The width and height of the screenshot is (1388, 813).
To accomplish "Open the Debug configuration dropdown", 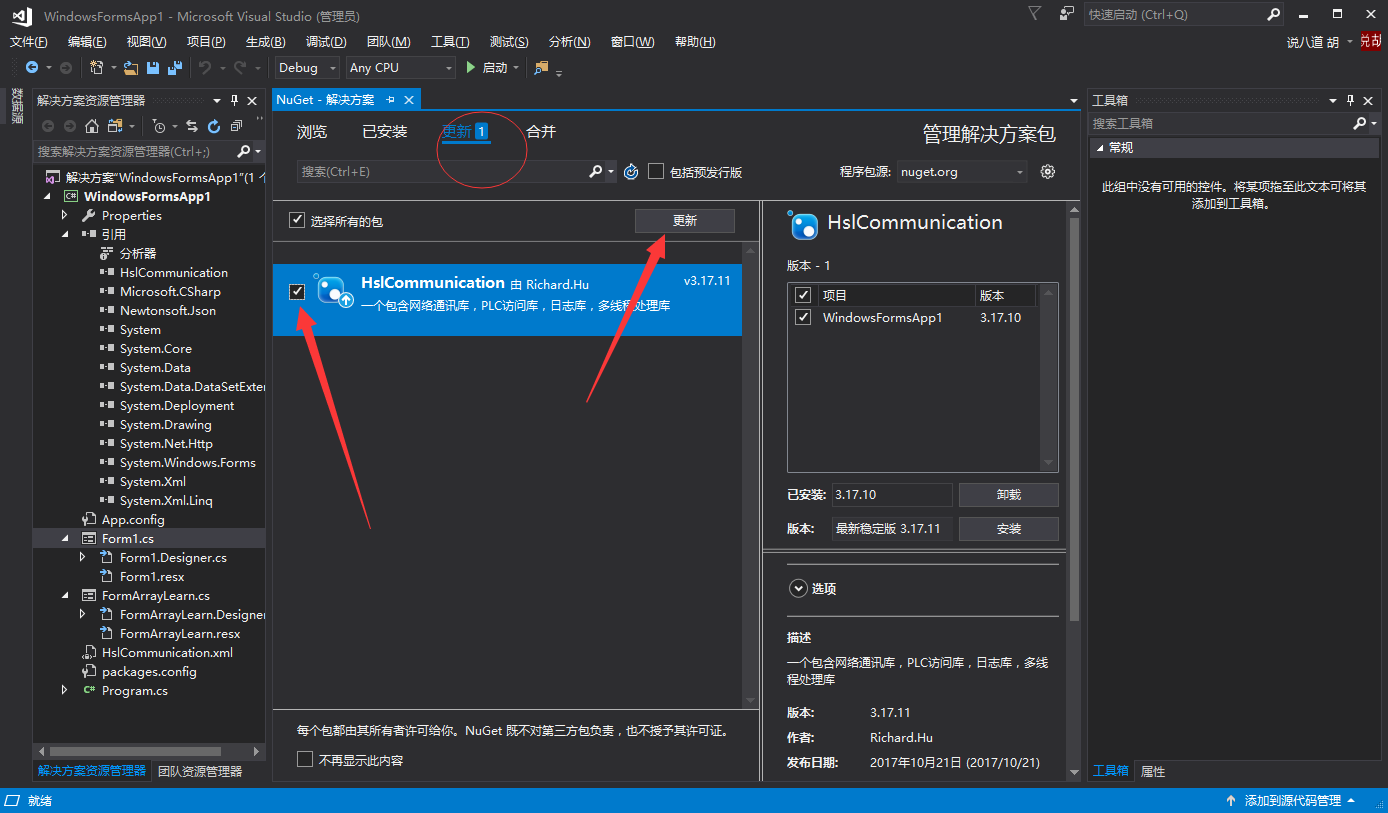I will (x=306, y=68).
